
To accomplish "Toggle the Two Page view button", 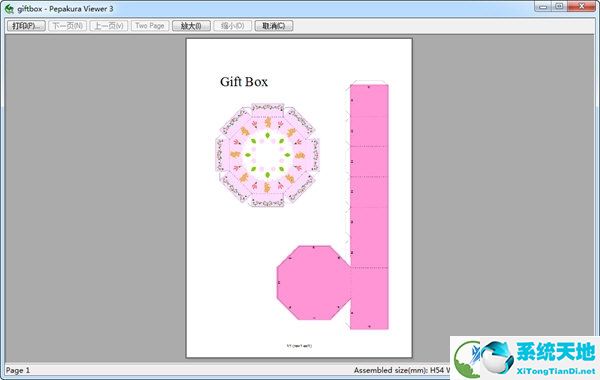I will 150,26.
